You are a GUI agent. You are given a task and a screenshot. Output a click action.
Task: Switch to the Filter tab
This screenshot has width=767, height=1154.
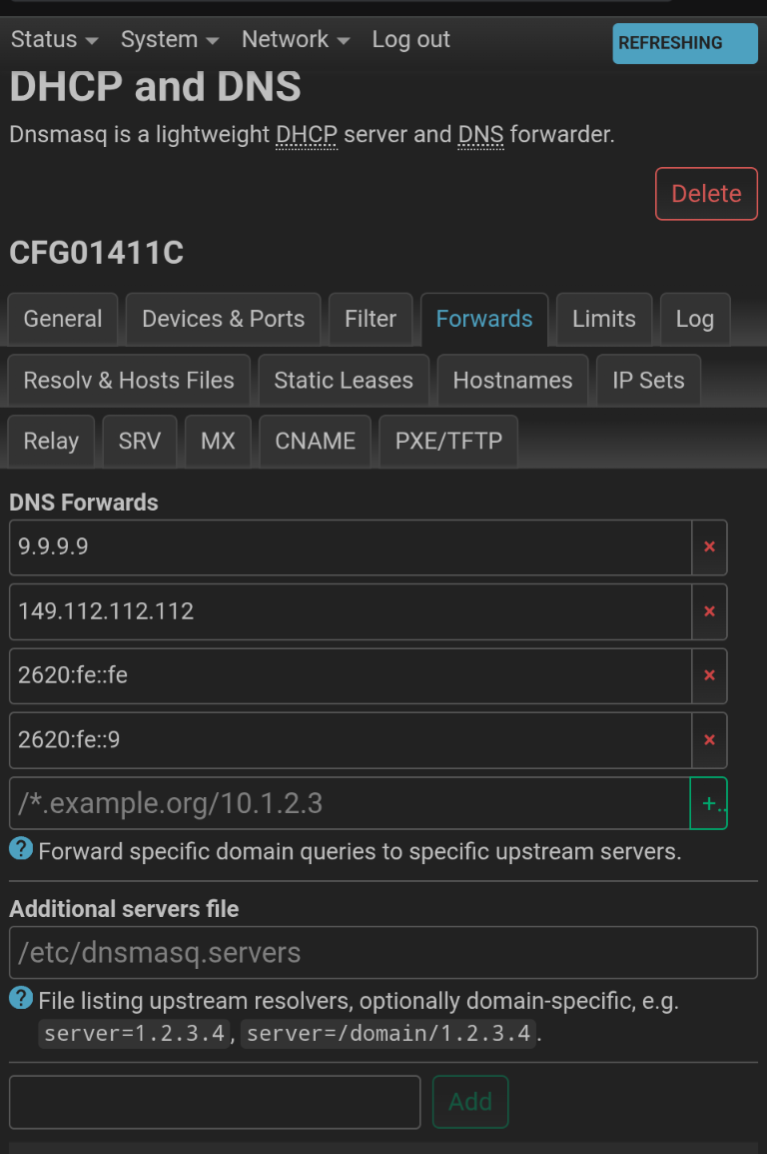pos(370,319)
